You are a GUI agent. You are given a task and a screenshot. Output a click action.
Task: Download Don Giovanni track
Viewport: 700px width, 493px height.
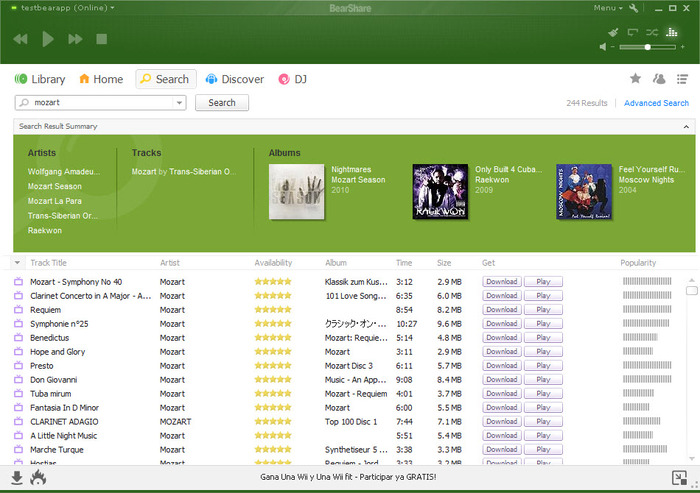(x=502, y=380)
